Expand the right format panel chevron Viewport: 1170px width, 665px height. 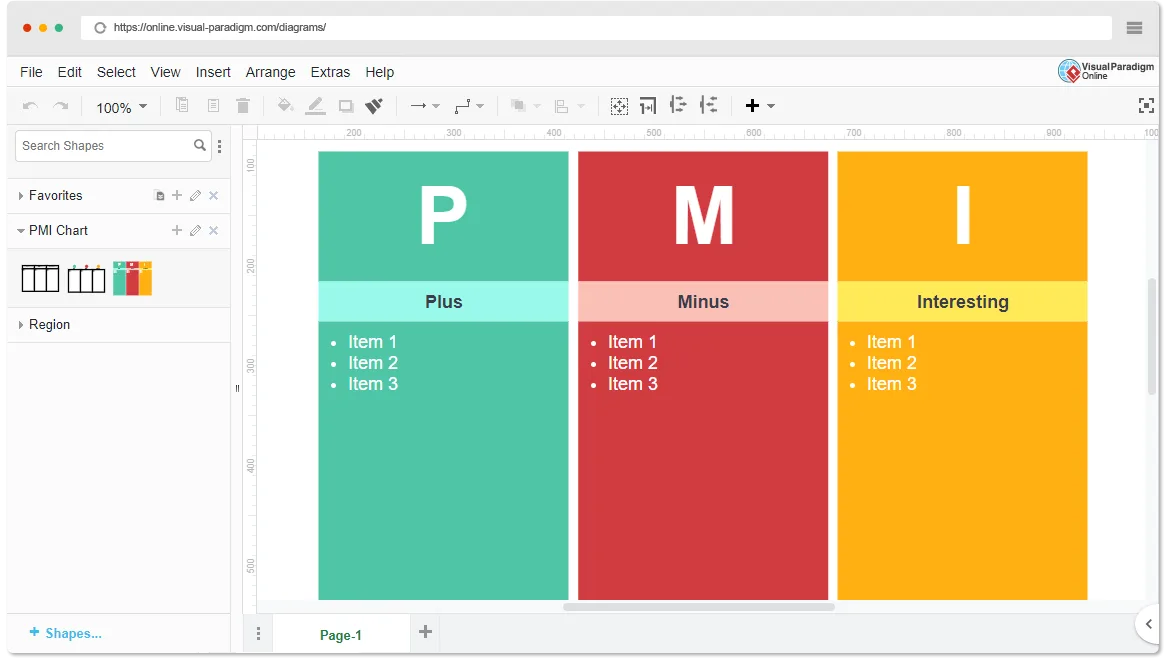[x=1148, y=624]
